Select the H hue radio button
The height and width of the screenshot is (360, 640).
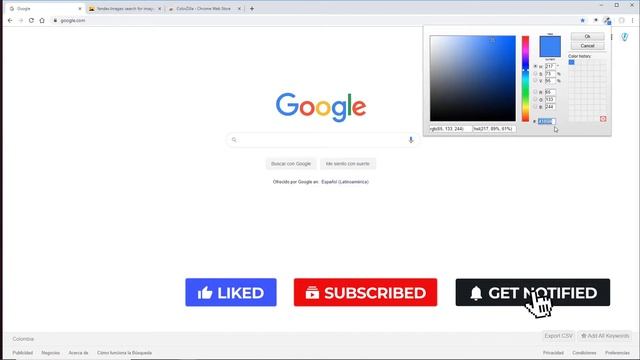pyautogui.click(x=535, y=66)
